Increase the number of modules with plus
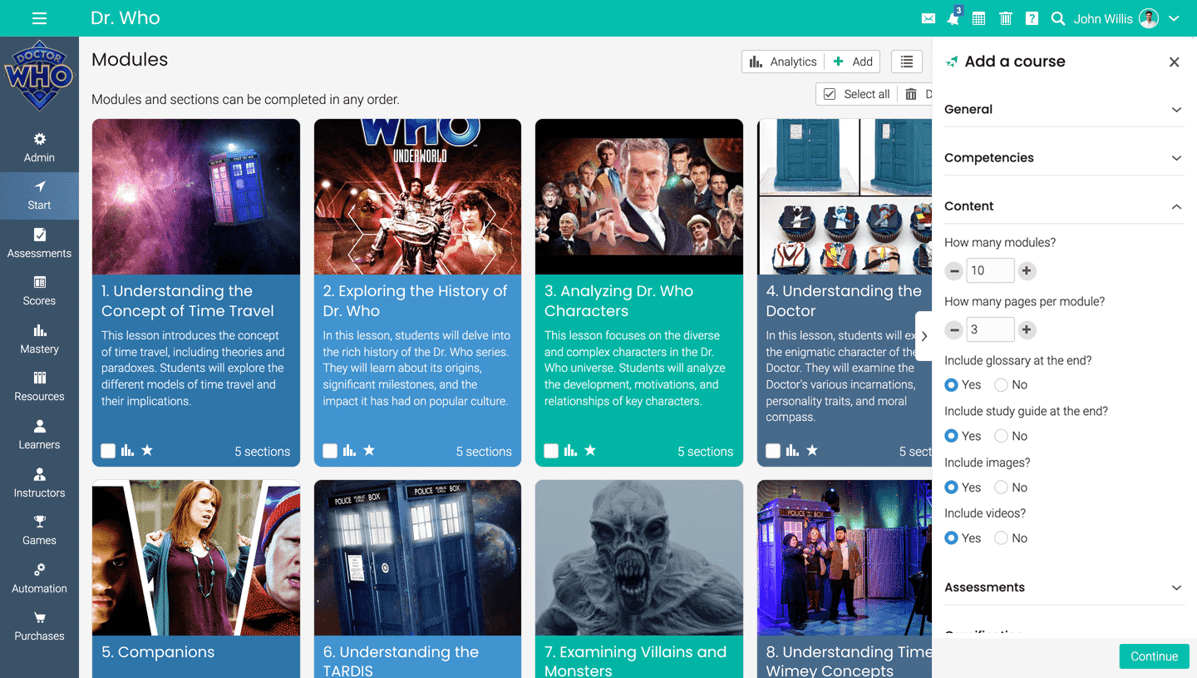Image resolution: width=1197 pixels, height=678 pixels. [x=1026, y=271]
